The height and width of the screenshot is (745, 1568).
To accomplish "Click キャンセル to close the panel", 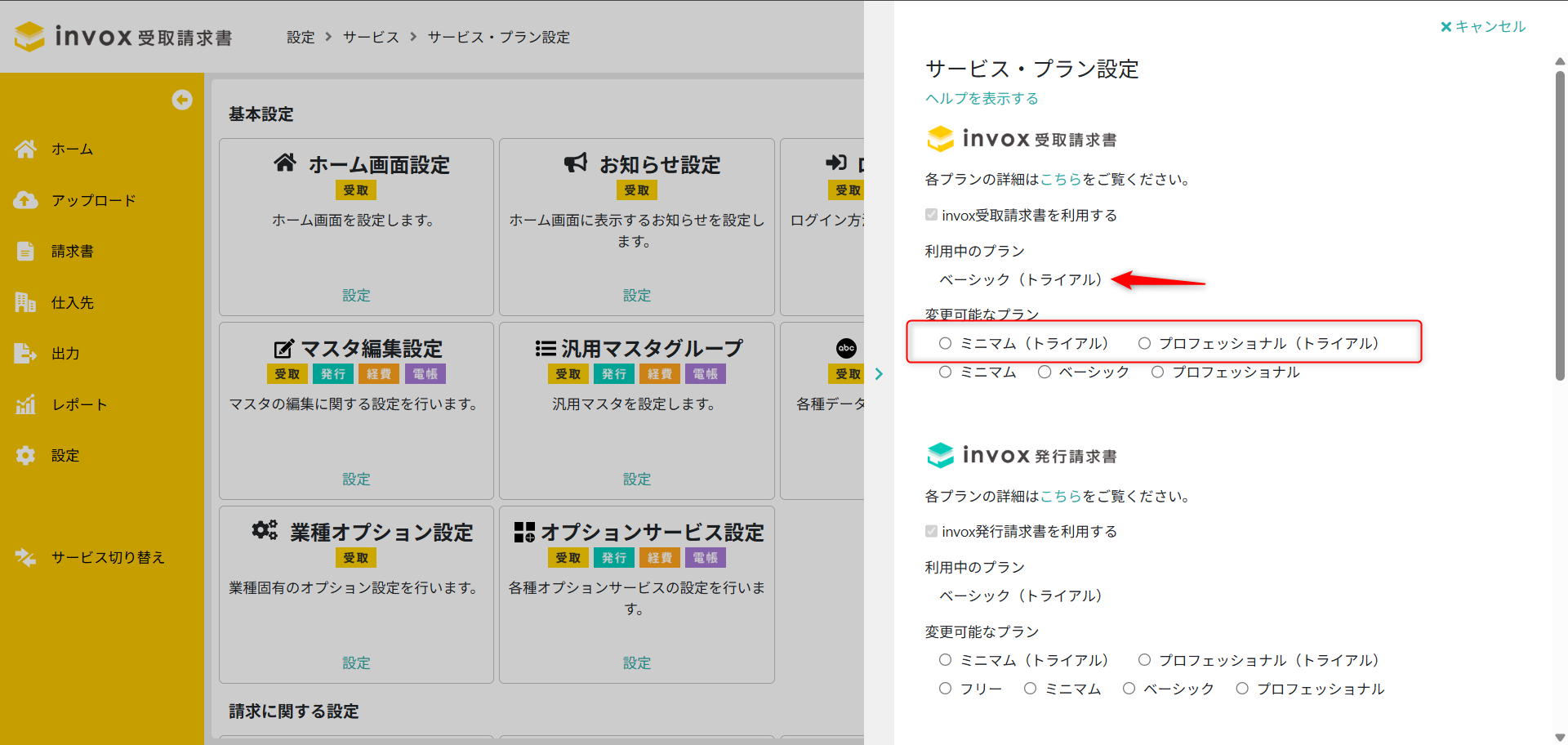I will (1482, 27).
